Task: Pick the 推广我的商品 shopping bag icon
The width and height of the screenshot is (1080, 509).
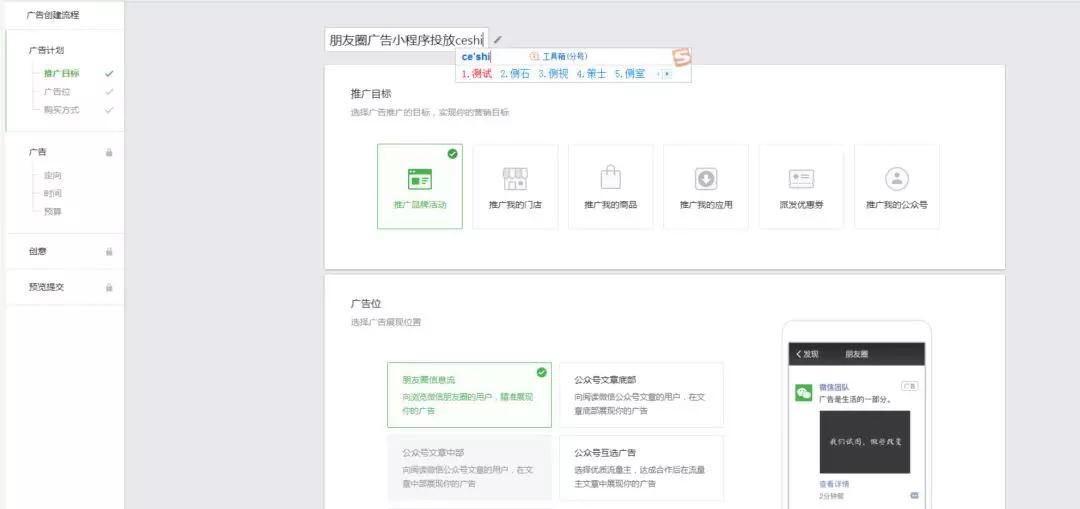Action: pos(610,179)
